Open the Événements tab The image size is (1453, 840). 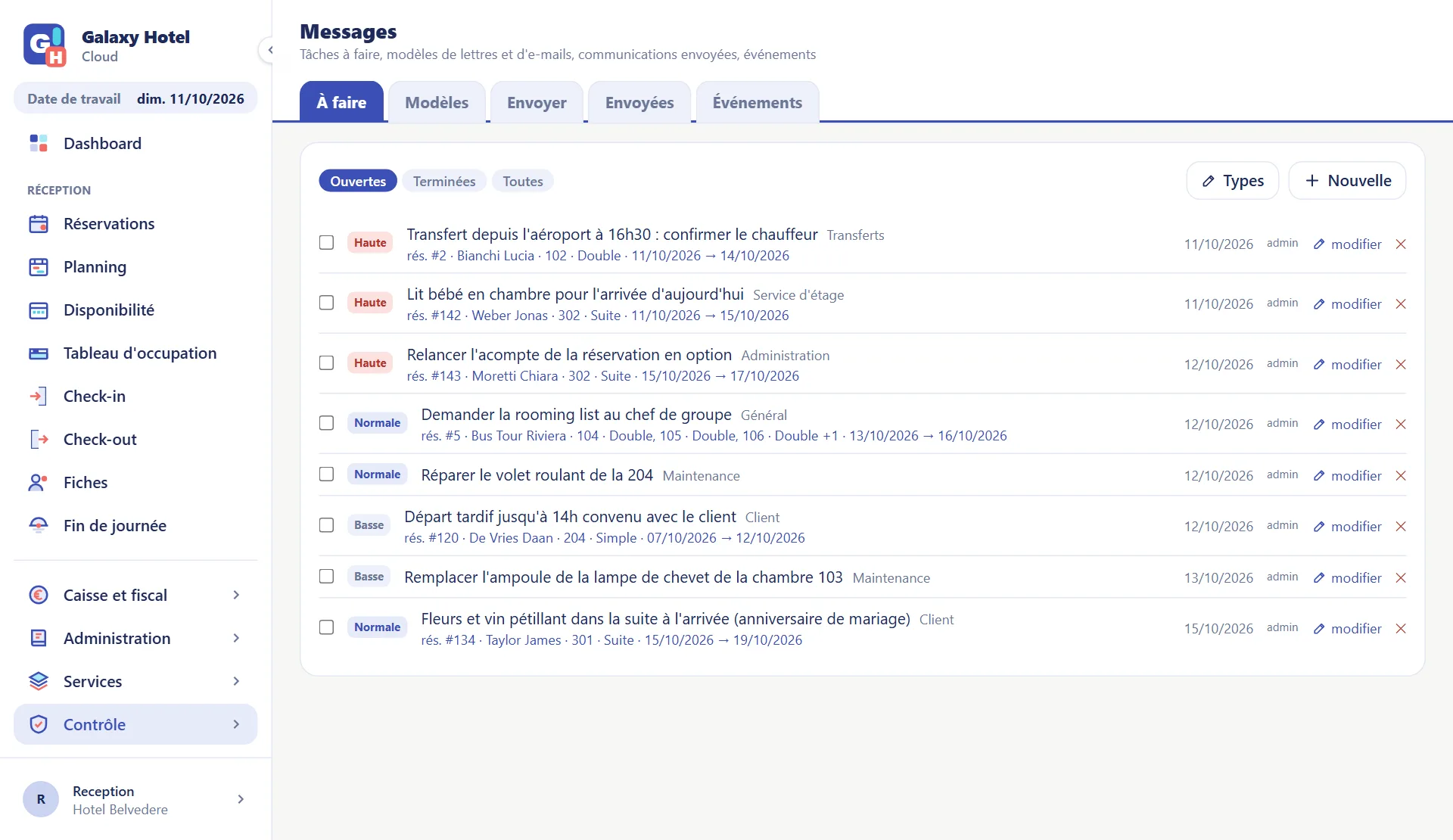click(x=758, y=102)
